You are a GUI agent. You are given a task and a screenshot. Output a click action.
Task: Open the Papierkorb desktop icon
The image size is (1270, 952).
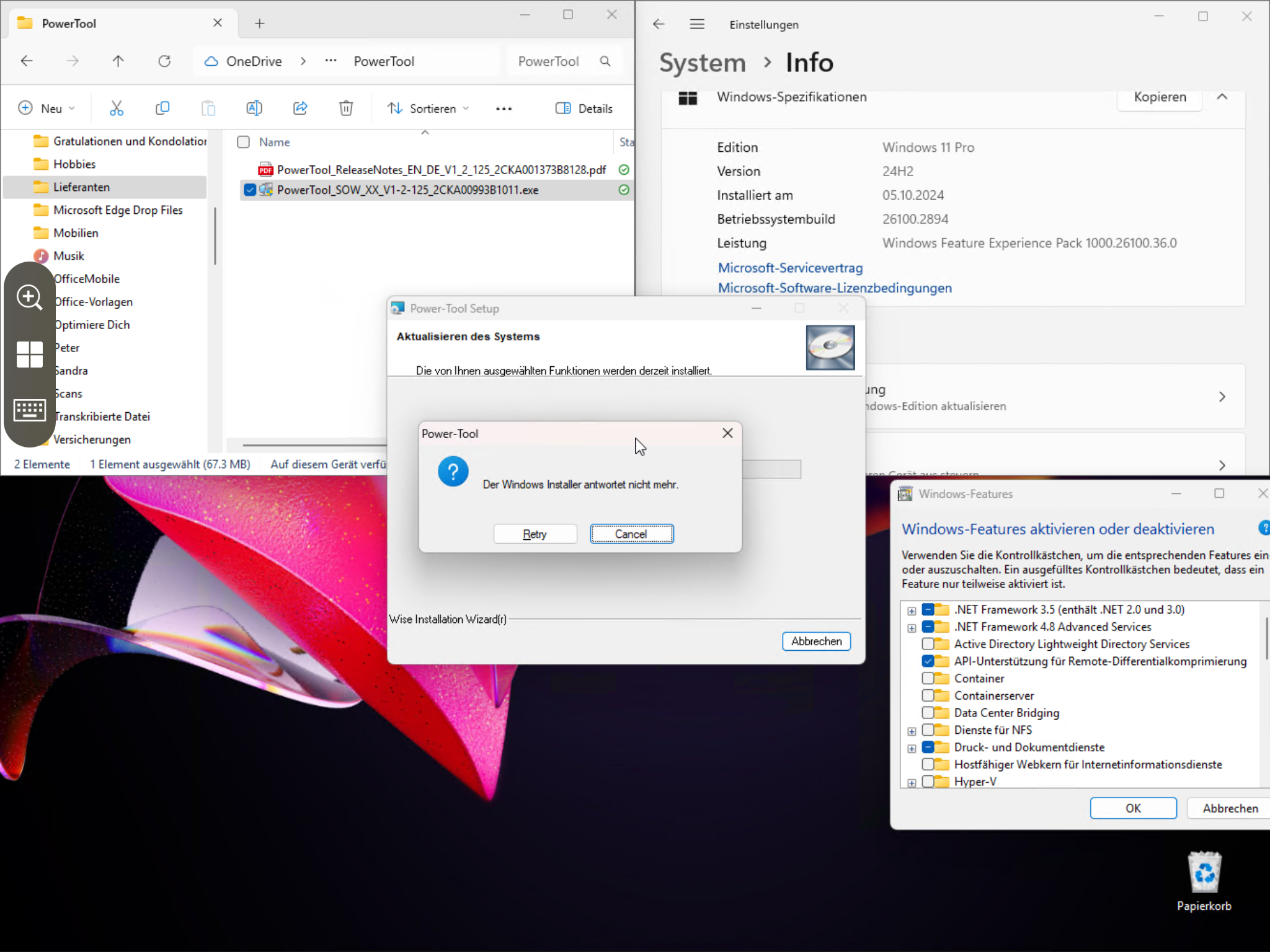tap(1204, 881)
